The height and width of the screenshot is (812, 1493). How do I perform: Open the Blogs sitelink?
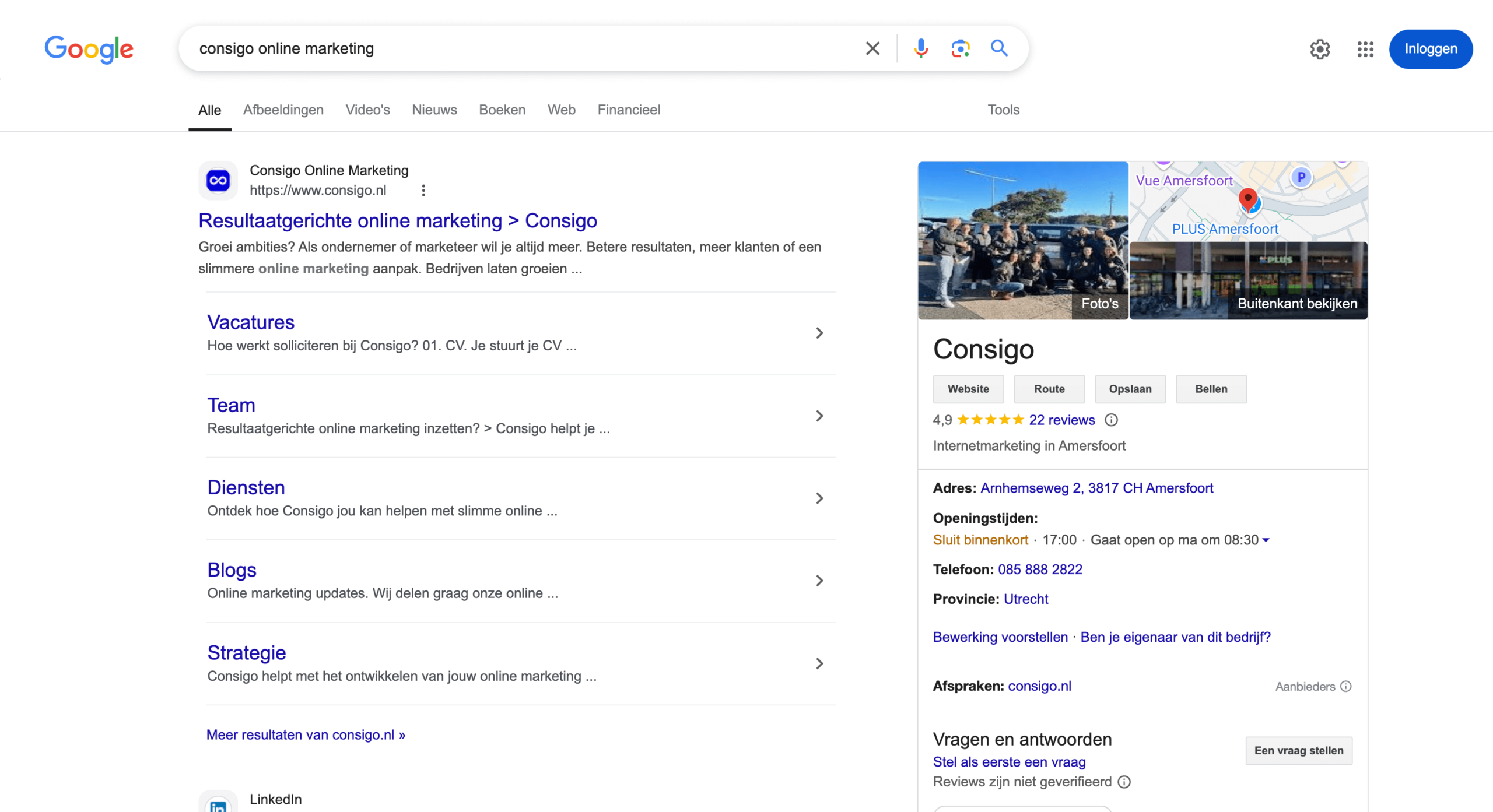(232, 570)
